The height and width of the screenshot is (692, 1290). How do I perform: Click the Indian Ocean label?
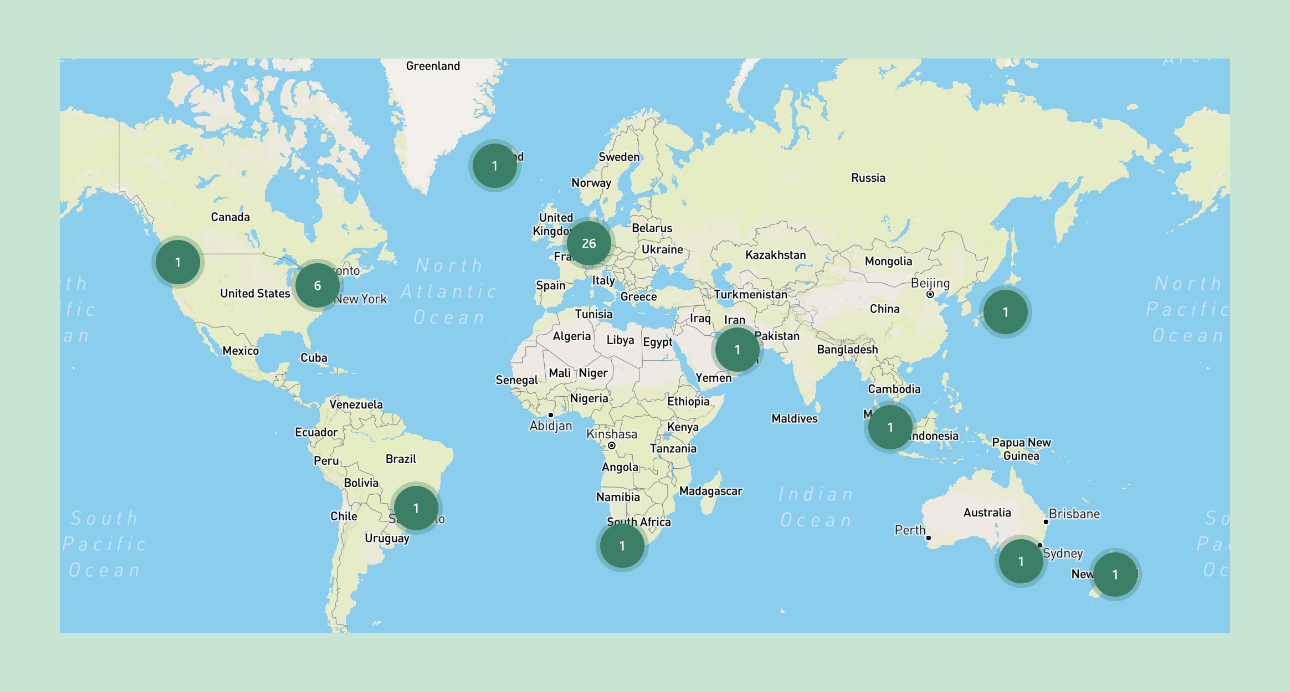pos(816,504)
